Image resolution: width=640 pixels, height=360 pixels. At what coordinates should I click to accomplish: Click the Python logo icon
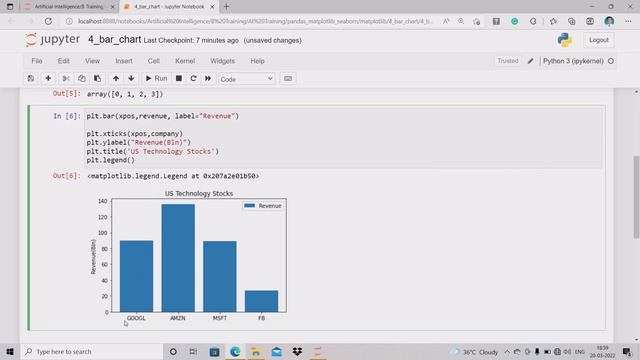point(564,40)
